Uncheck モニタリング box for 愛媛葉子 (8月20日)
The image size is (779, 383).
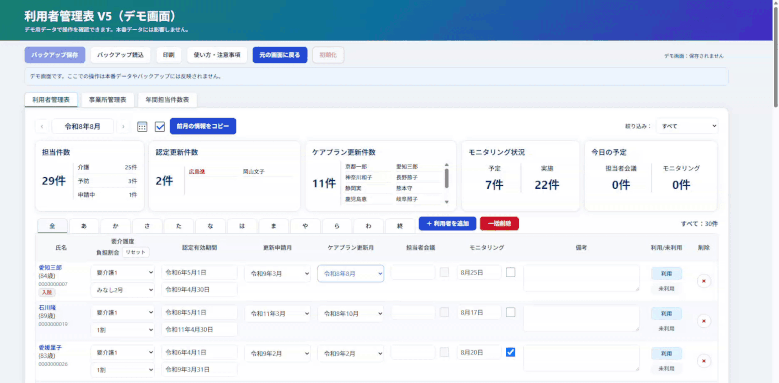[511, 352]
